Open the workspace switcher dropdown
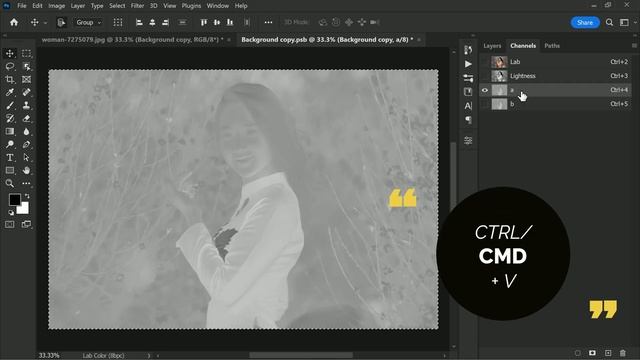The image size is (640, 360). point(624,22)
